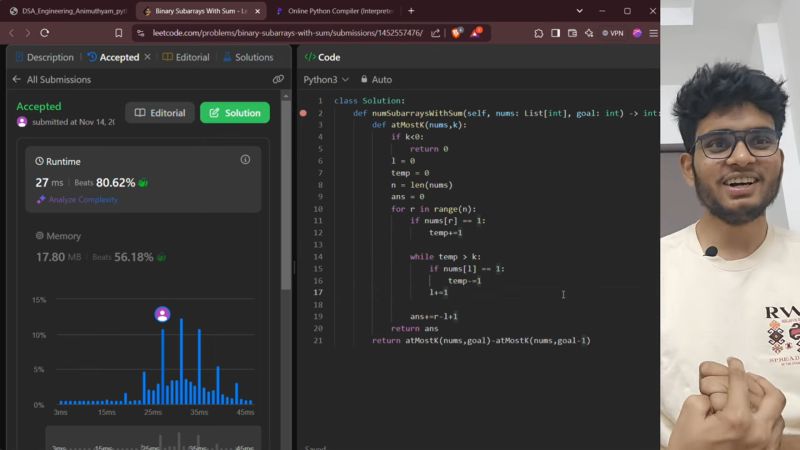The width and height of the screenshot is (800, 450).
Task: Click the chart range slider below histogram
Action: click(153, 439)
